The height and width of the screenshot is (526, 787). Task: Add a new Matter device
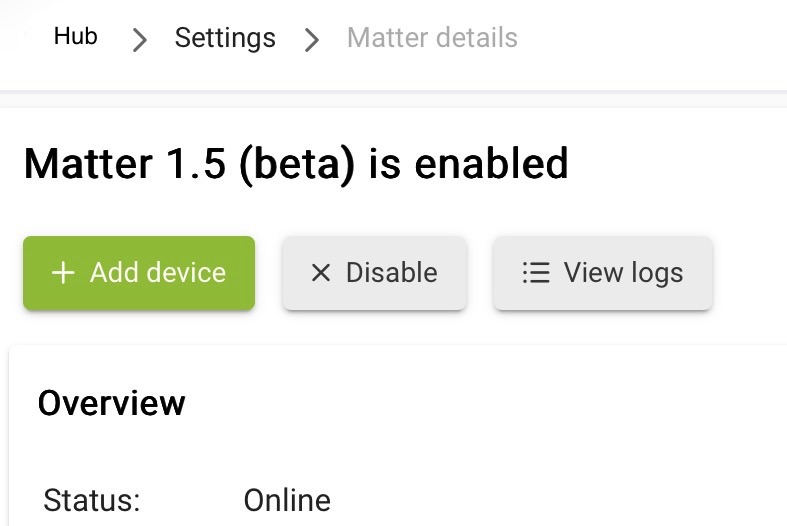pos(139,273)
